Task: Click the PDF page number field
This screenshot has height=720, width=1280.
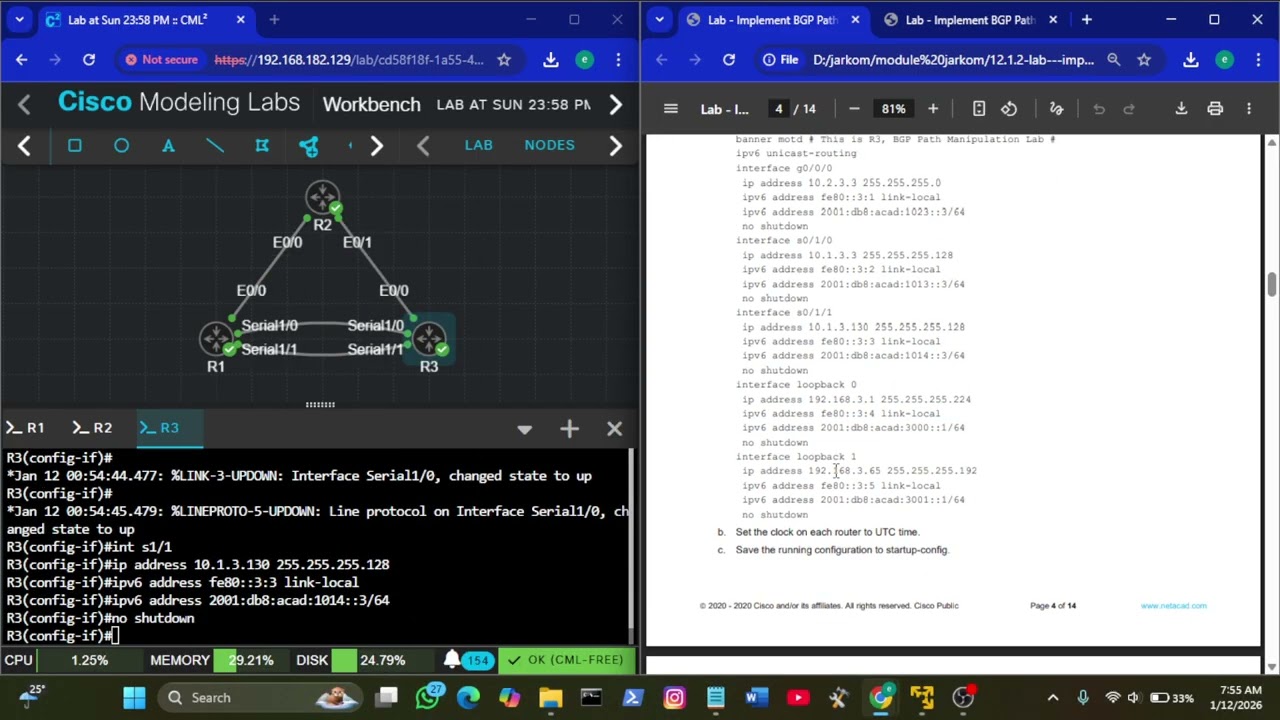Action: coord(778,109)
